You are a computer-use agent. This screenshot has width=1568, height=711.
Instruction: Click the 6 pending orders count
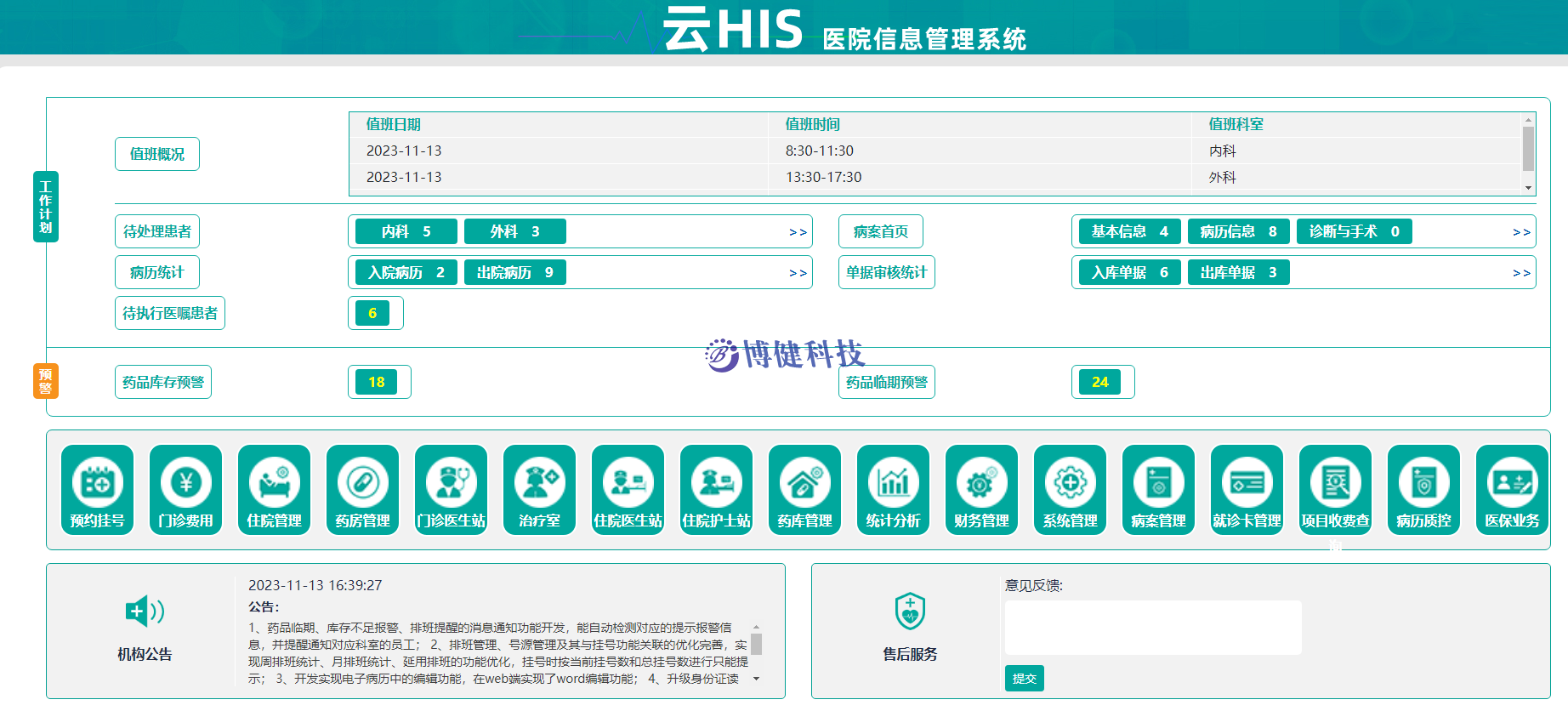pos(372,313)
